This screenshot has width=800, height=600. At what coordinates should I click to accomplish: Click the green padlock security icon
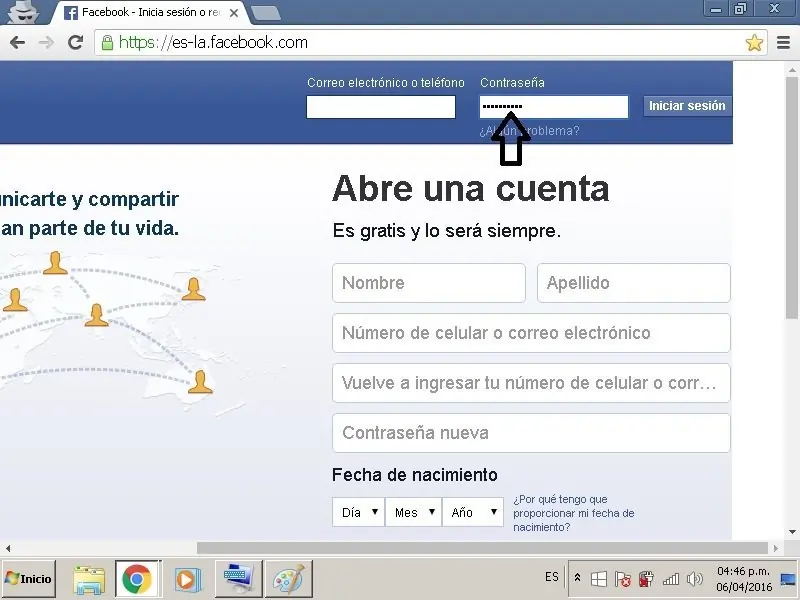coord(107,42)
